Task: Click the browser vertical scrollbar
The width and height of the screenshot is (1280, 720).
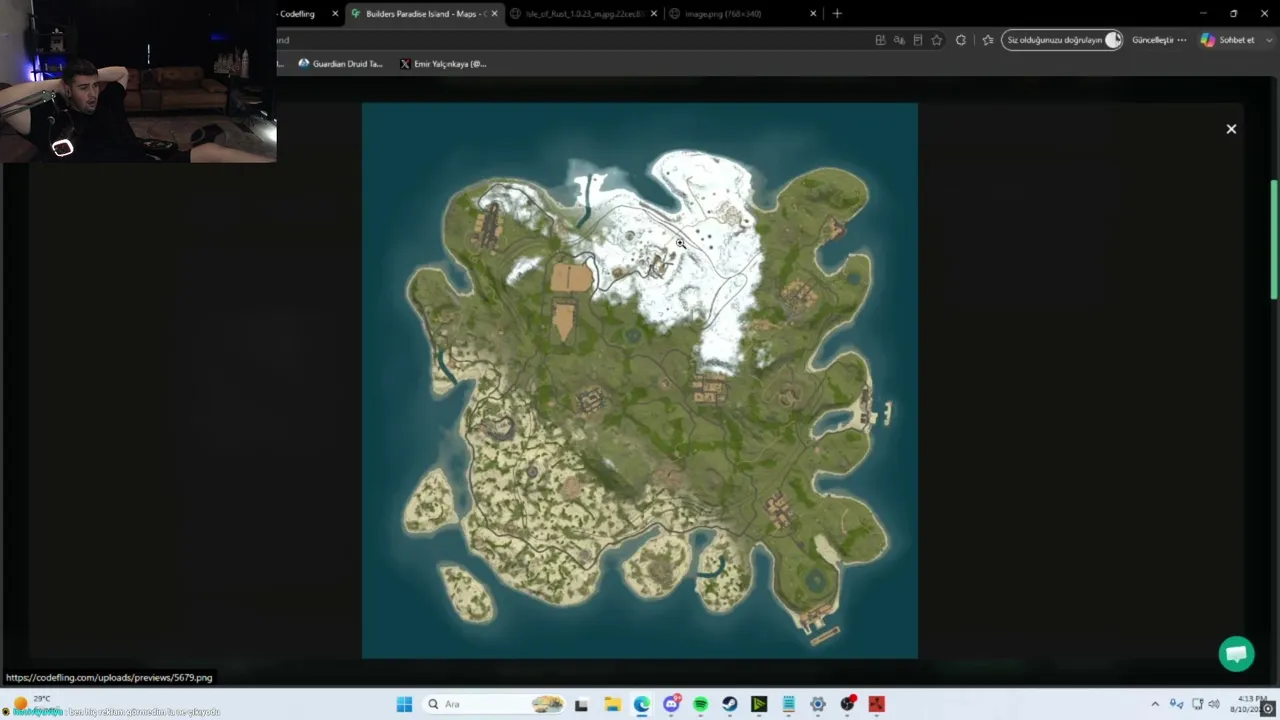Action: click(1274, 240)
